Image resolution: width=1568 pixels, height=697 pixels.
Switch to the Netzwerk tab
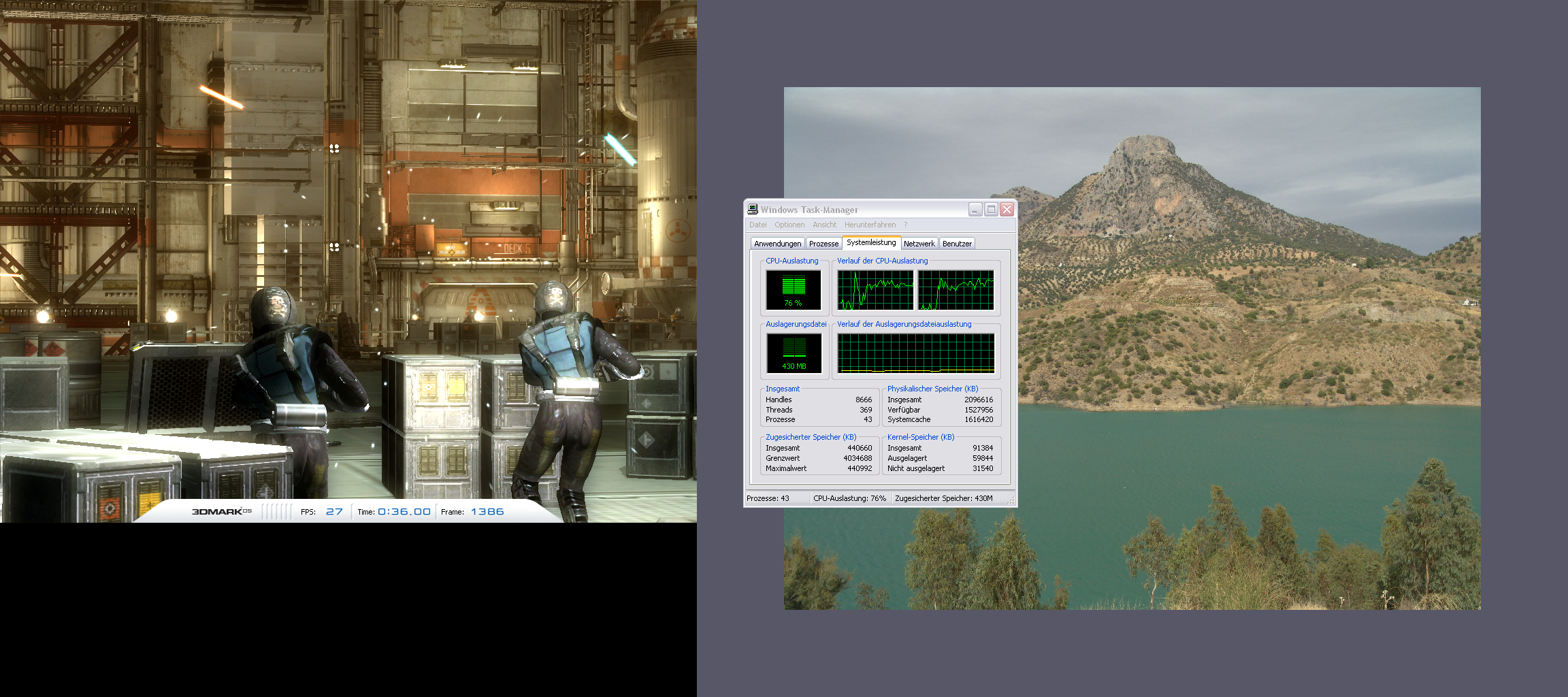919,244
